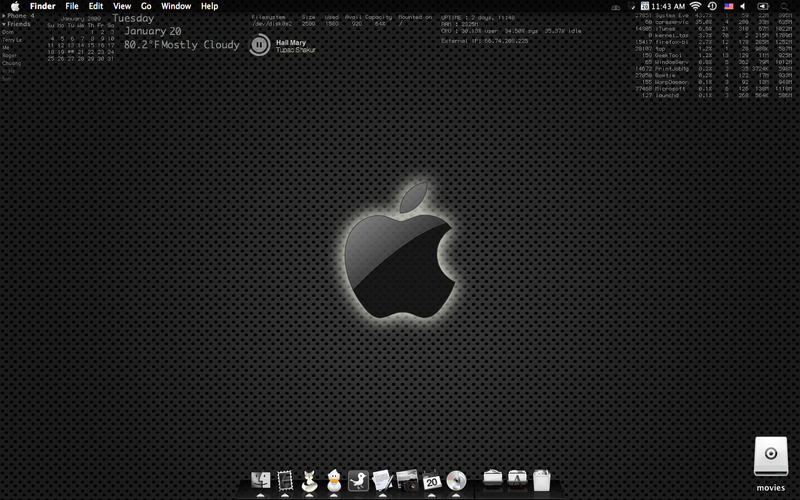This screenshot has height=500, width=800.
Task: Open the Window menu
Action: pyautogui.click(x=176, y=6)
